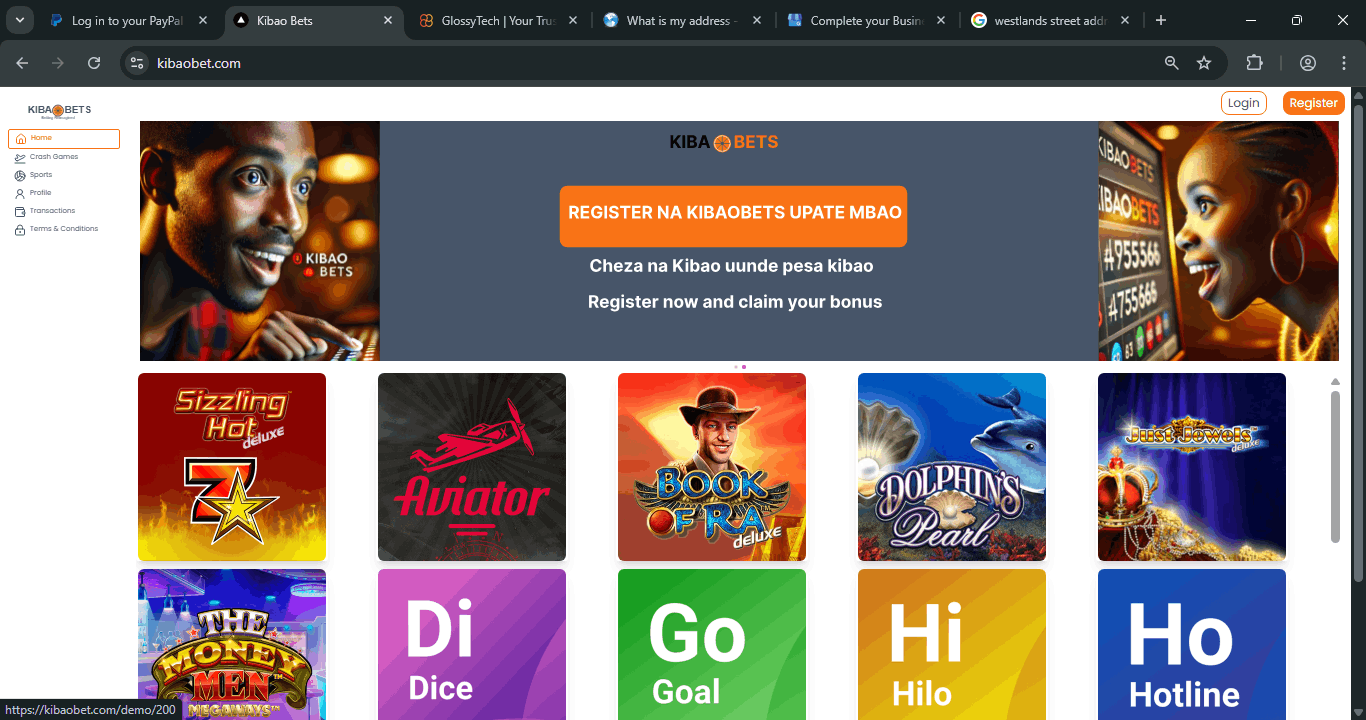Viewport: 1366px width, 720px height.
Task: Open the Profile section via its person icon
Action: coord(21,192)
